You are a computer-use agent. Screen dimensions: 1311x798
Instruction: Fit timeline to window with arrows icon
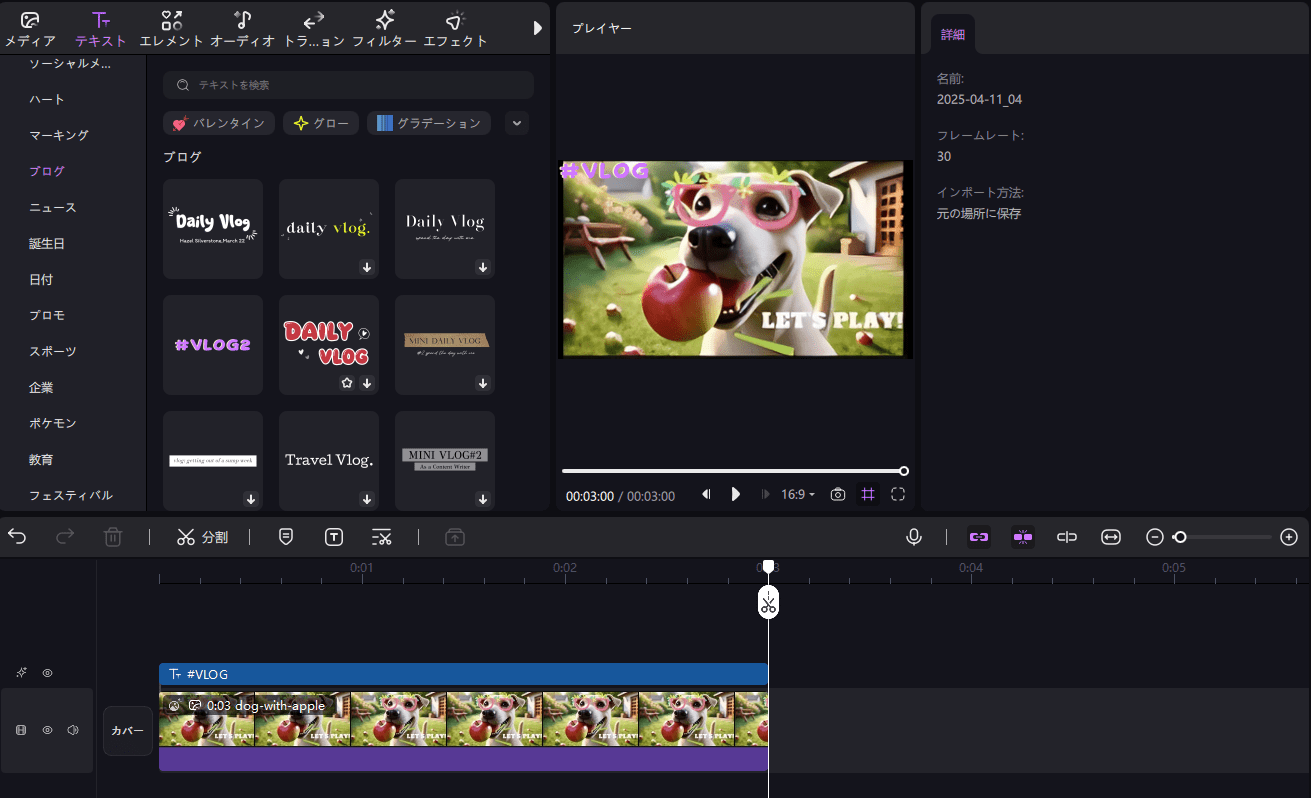(1111, 537)
